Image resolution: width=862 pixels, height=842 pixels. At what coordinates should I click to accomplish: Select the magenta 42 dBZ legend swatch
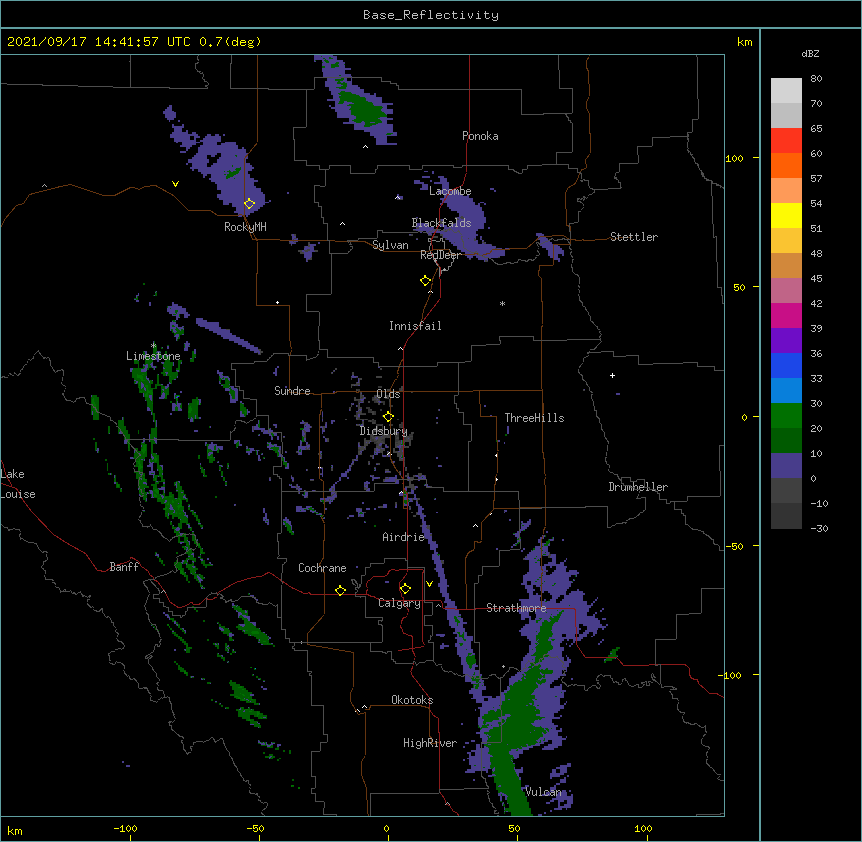[x=786, y=315]
